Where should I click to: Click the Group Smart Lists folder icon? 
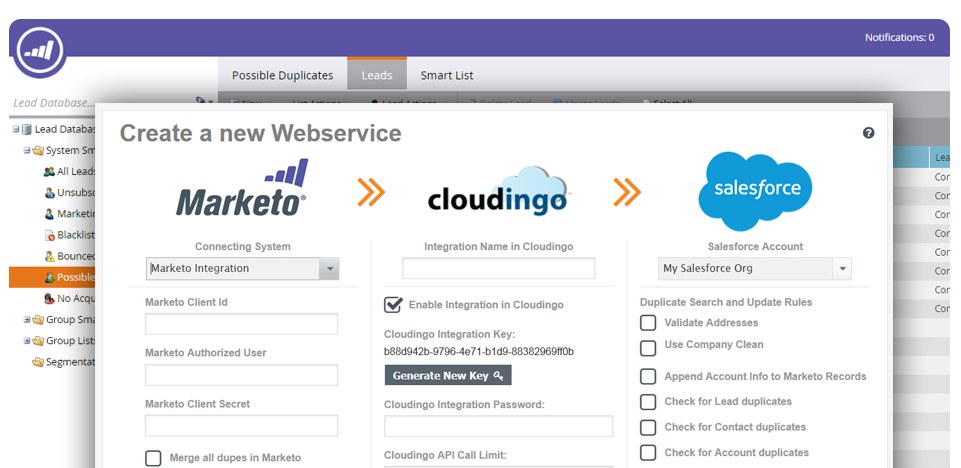point(38,320)
